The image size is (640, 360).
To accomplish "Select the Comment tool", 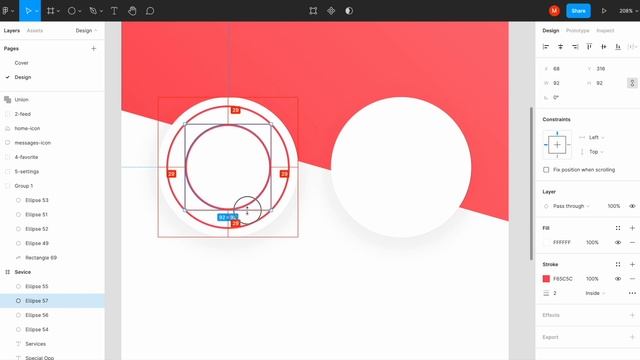I will point(150,11).
